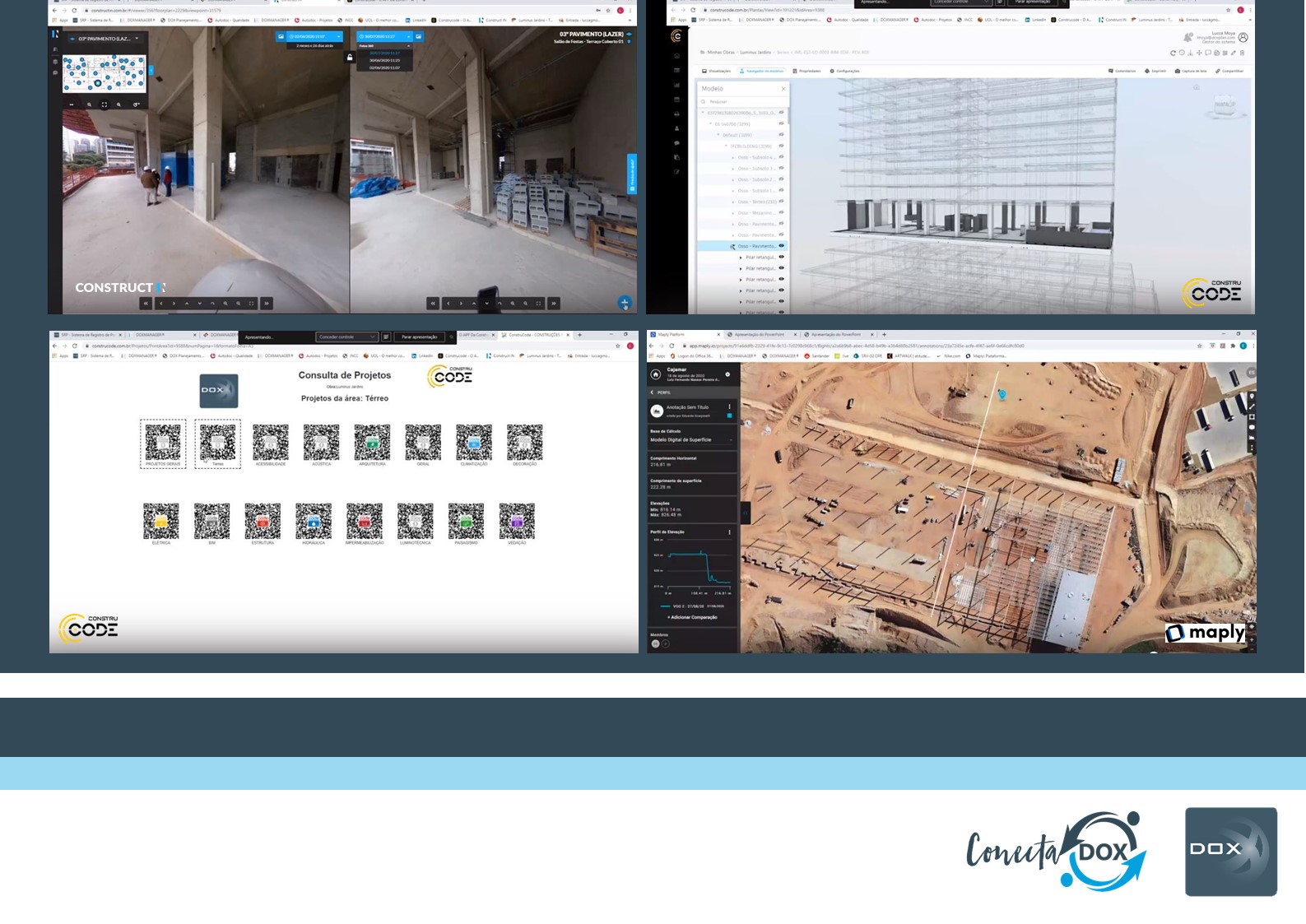Viewport: 1306px width, 924px height.
Task: Click Captura de tela button
Action: pyautogui.click(x=1190, y=71)
